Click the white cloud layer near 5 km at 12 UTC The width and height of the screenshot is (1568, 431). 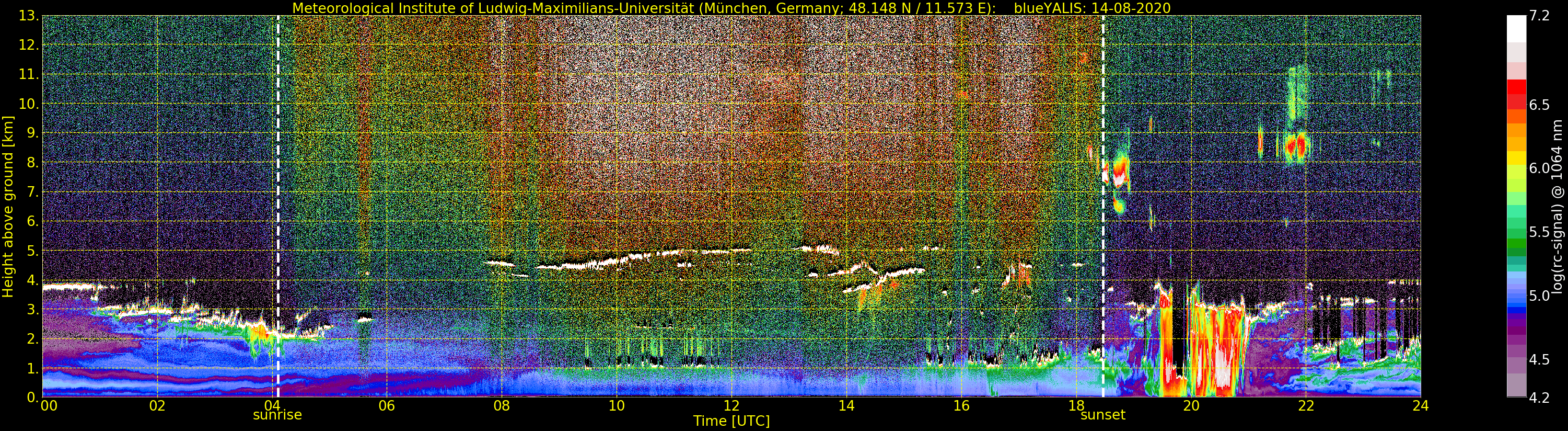(727, 250)
